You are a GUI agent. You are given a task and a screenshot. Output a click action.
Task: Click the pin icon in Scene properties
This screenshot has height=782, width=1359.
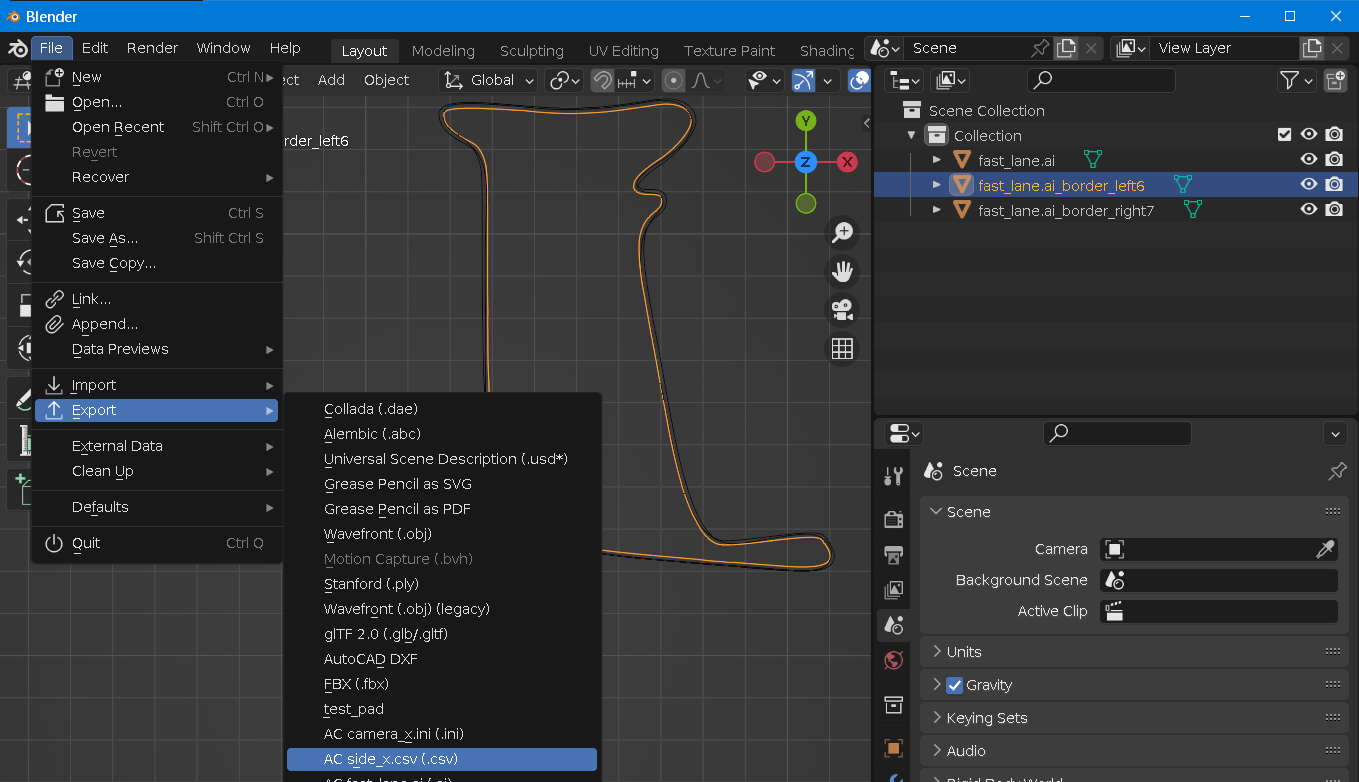(x=1336, y=471)
